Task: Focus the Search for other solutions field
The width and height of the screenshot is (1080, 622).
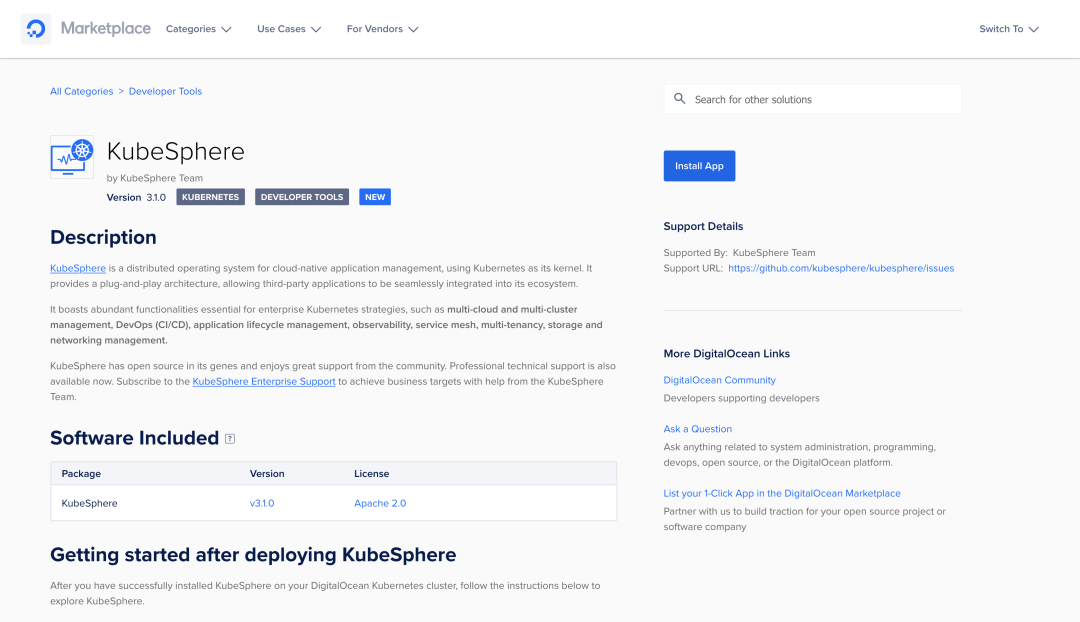Action: 812,99
